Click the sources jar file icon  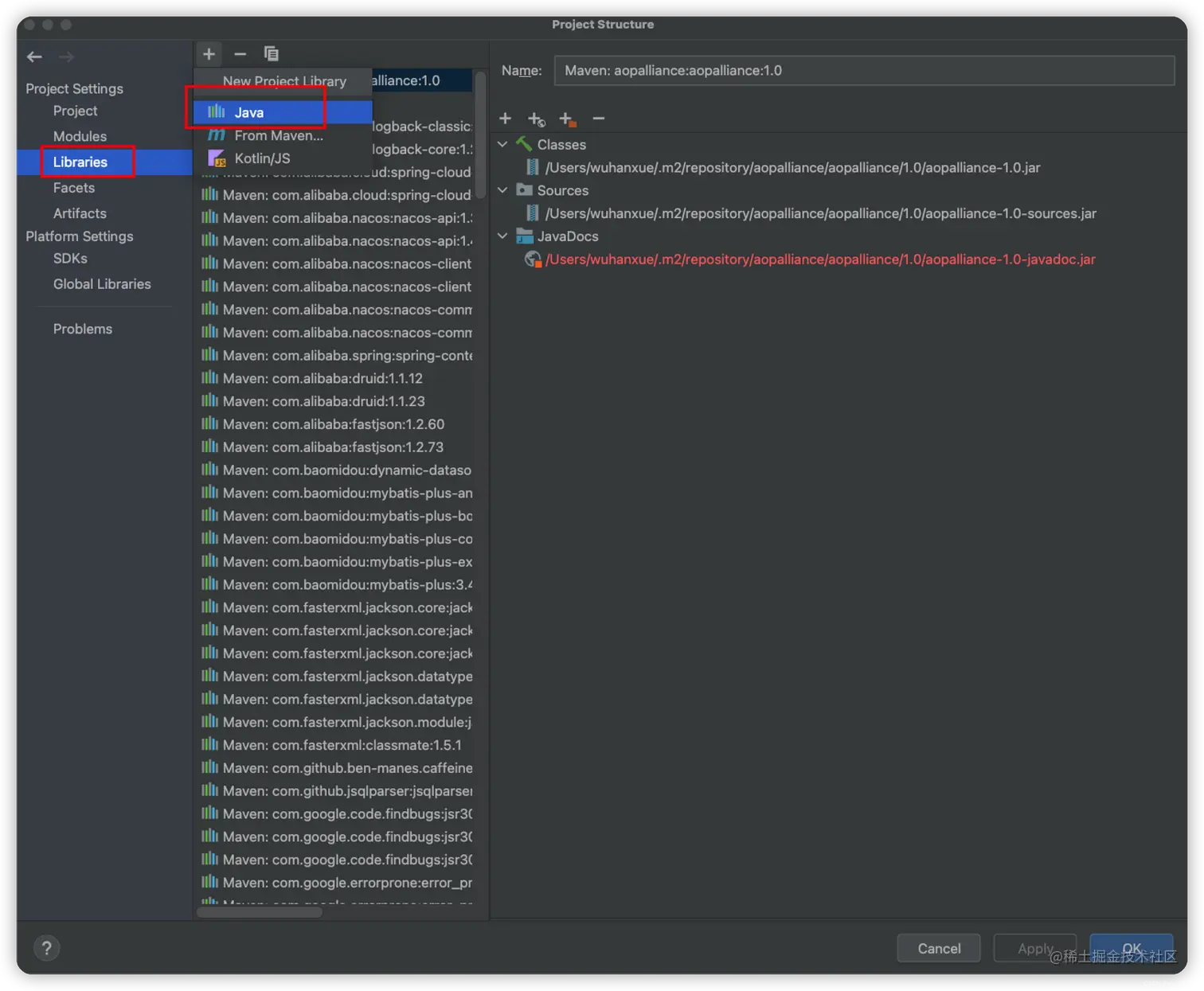pos(533,213)
